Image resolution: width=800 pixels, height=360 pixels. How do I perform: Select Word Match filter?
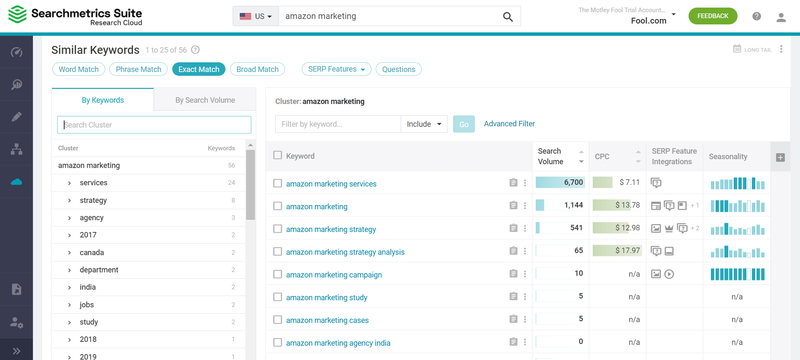point(79,69)
